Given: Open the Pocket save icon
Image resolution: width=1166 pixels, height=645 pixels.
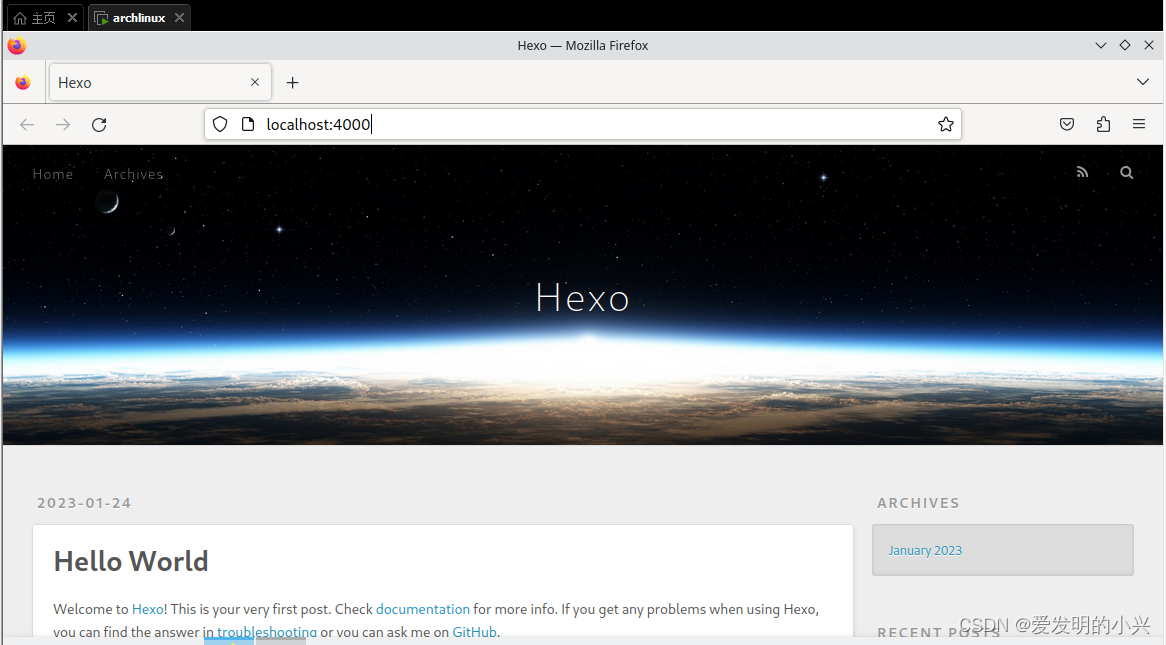Looking at the screenshot, I should [1066, 124].
